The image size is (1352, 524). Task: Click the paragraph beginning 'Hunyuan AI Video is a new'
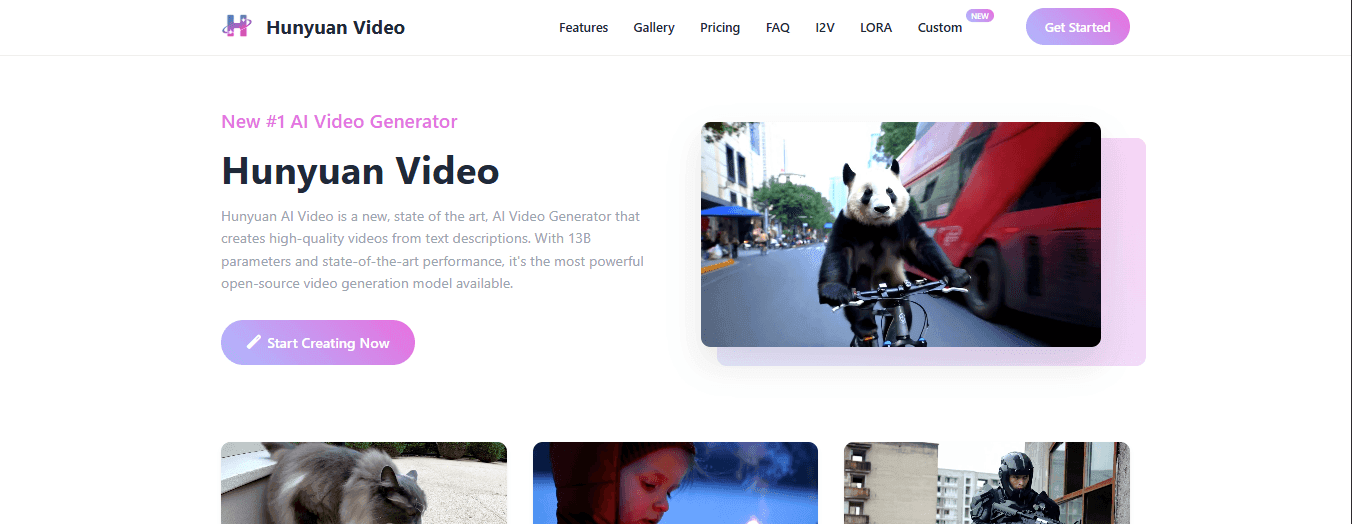[432, 250]
